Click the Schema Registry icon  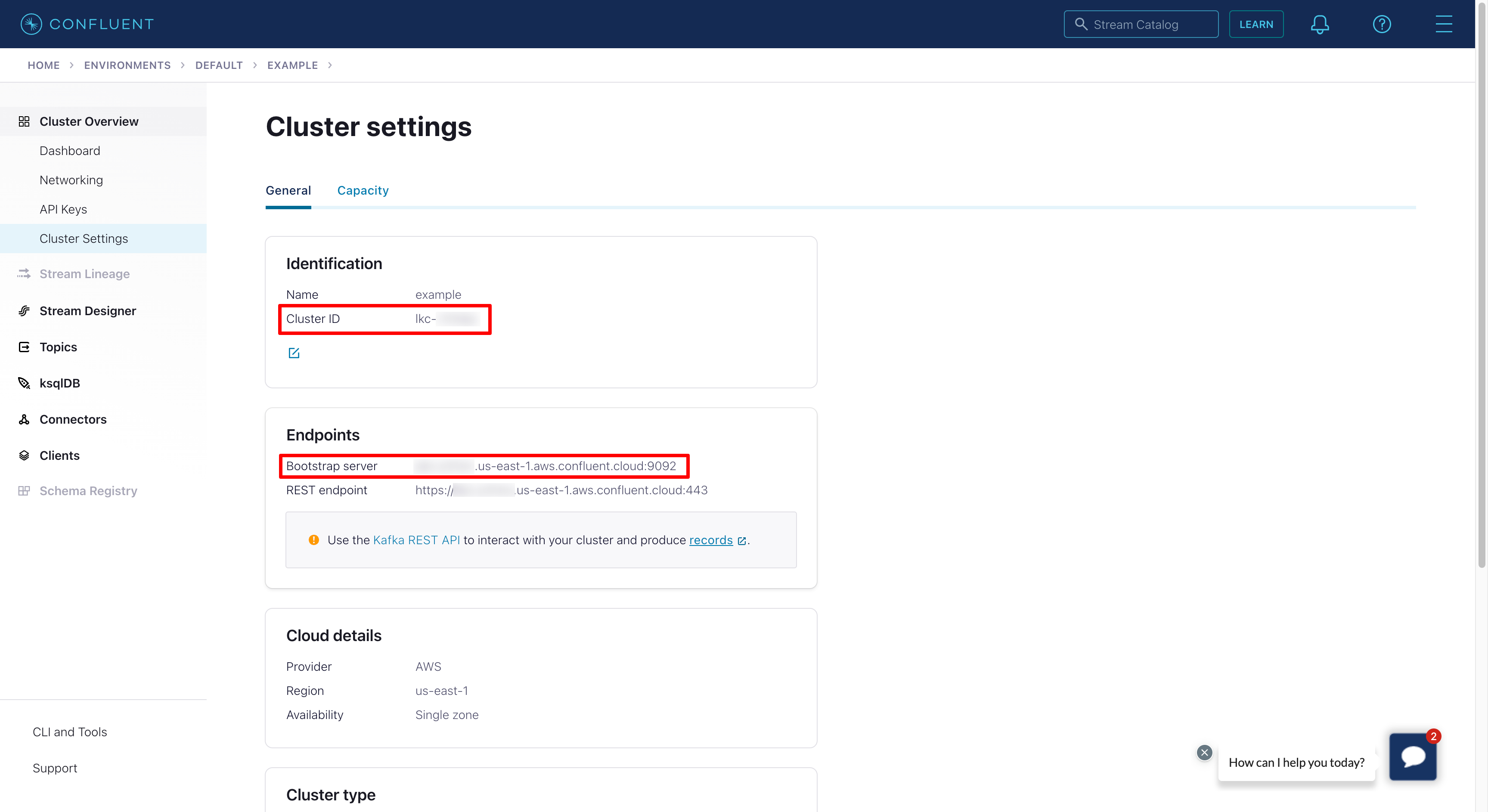[24, 491]
